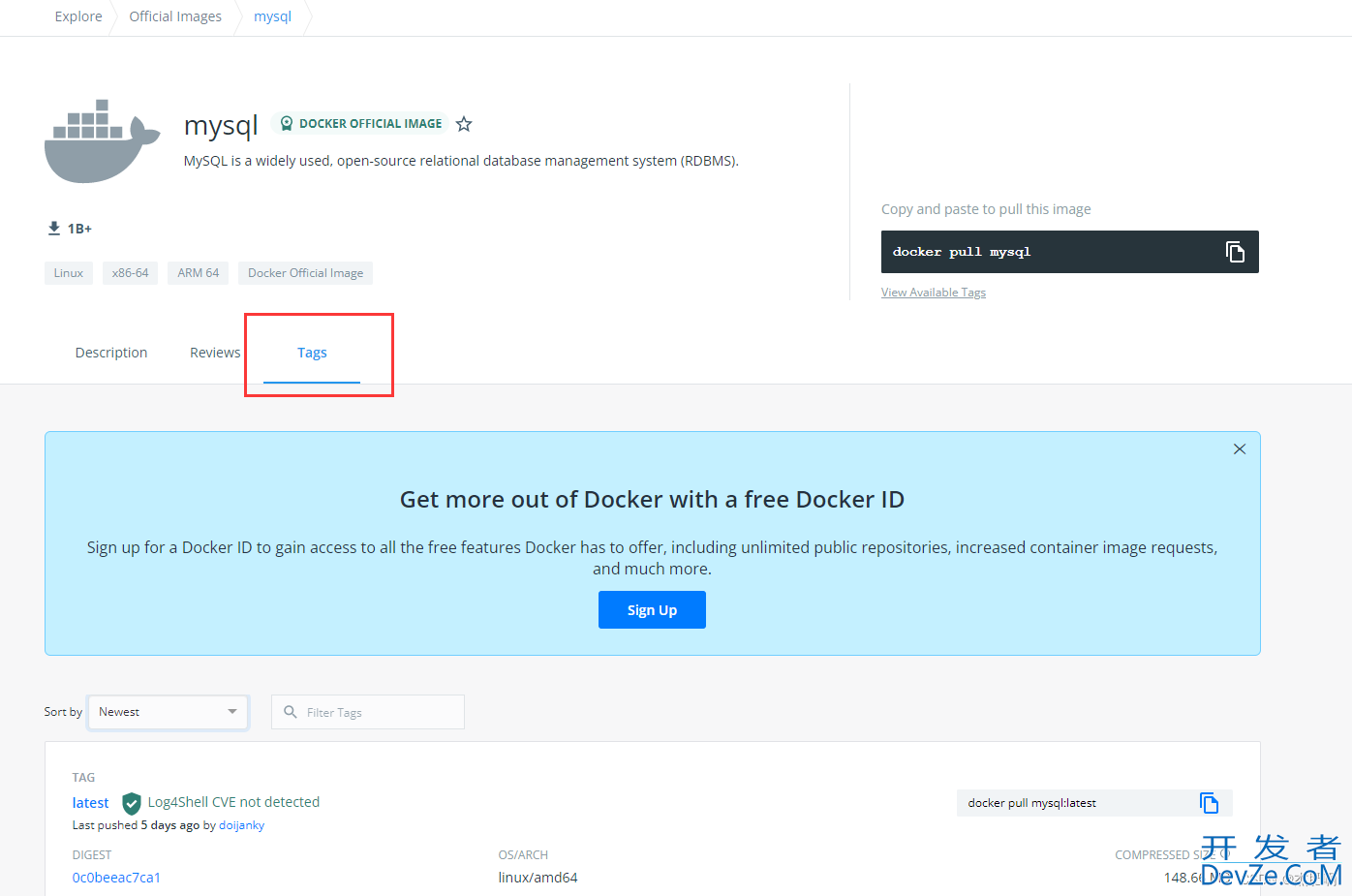Switch to the Description tab
The width and height of the screenshot is (1352, 896).
click(x=111, y=353)
